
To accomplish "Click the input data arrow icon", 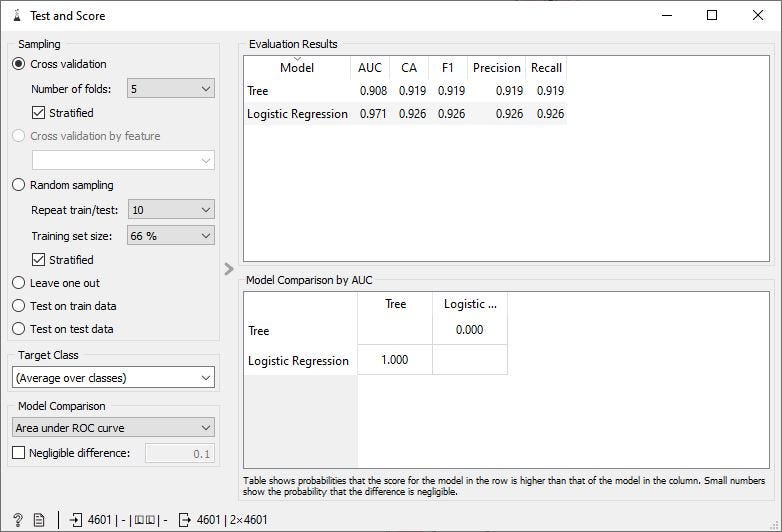I will 75,520.
